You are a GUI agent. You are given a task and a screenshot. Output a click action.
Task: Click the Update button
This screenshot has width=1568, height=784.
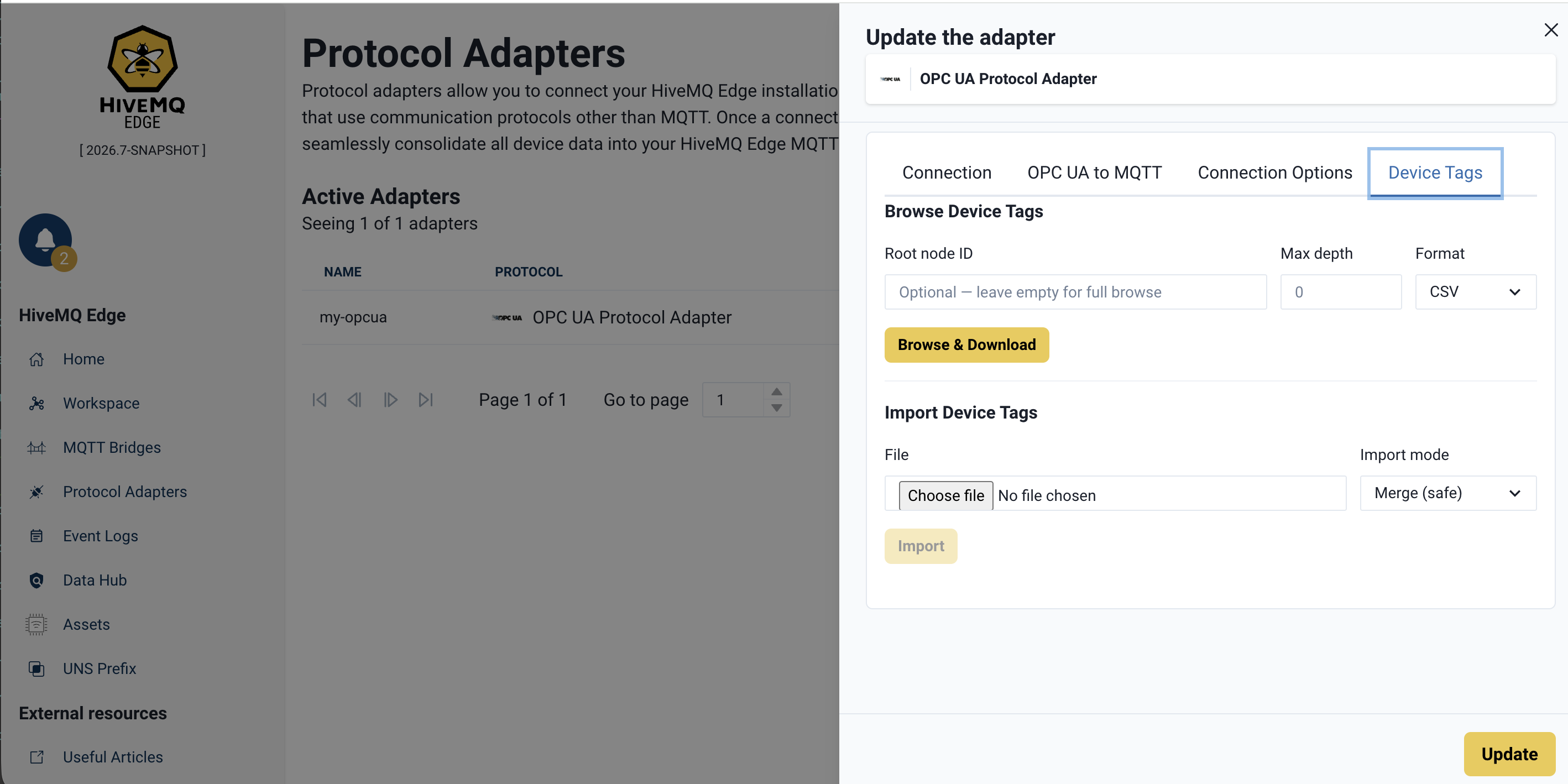[1509, 754]
